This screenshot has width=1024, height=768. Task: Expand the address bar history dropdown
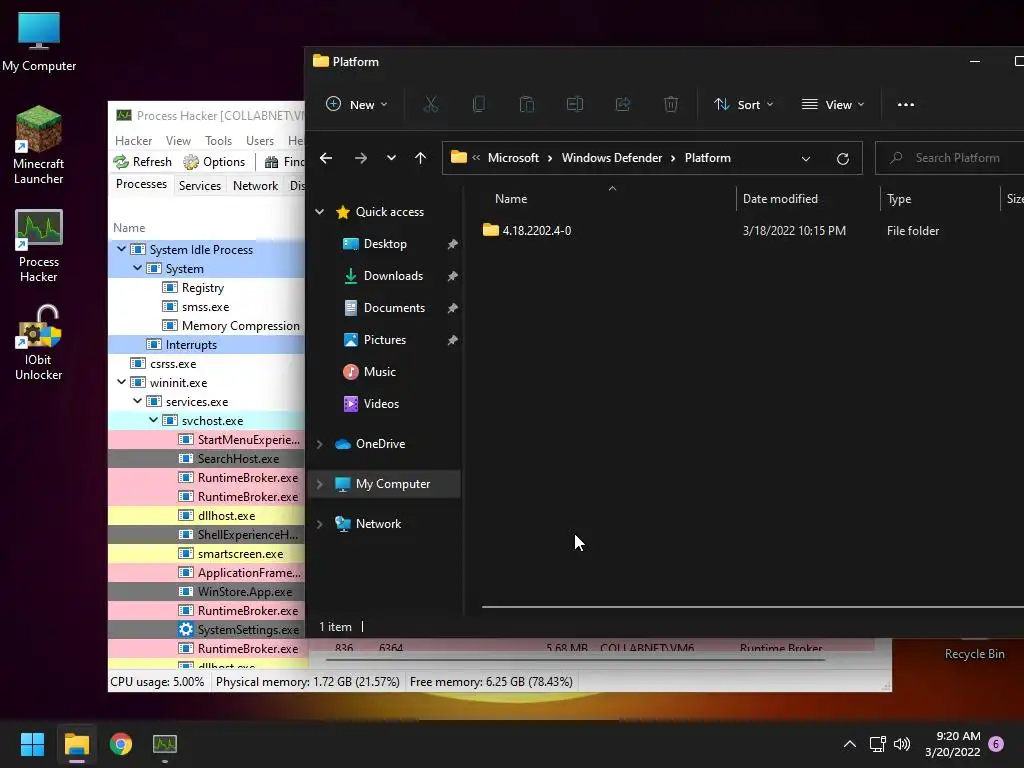[806, 159]
